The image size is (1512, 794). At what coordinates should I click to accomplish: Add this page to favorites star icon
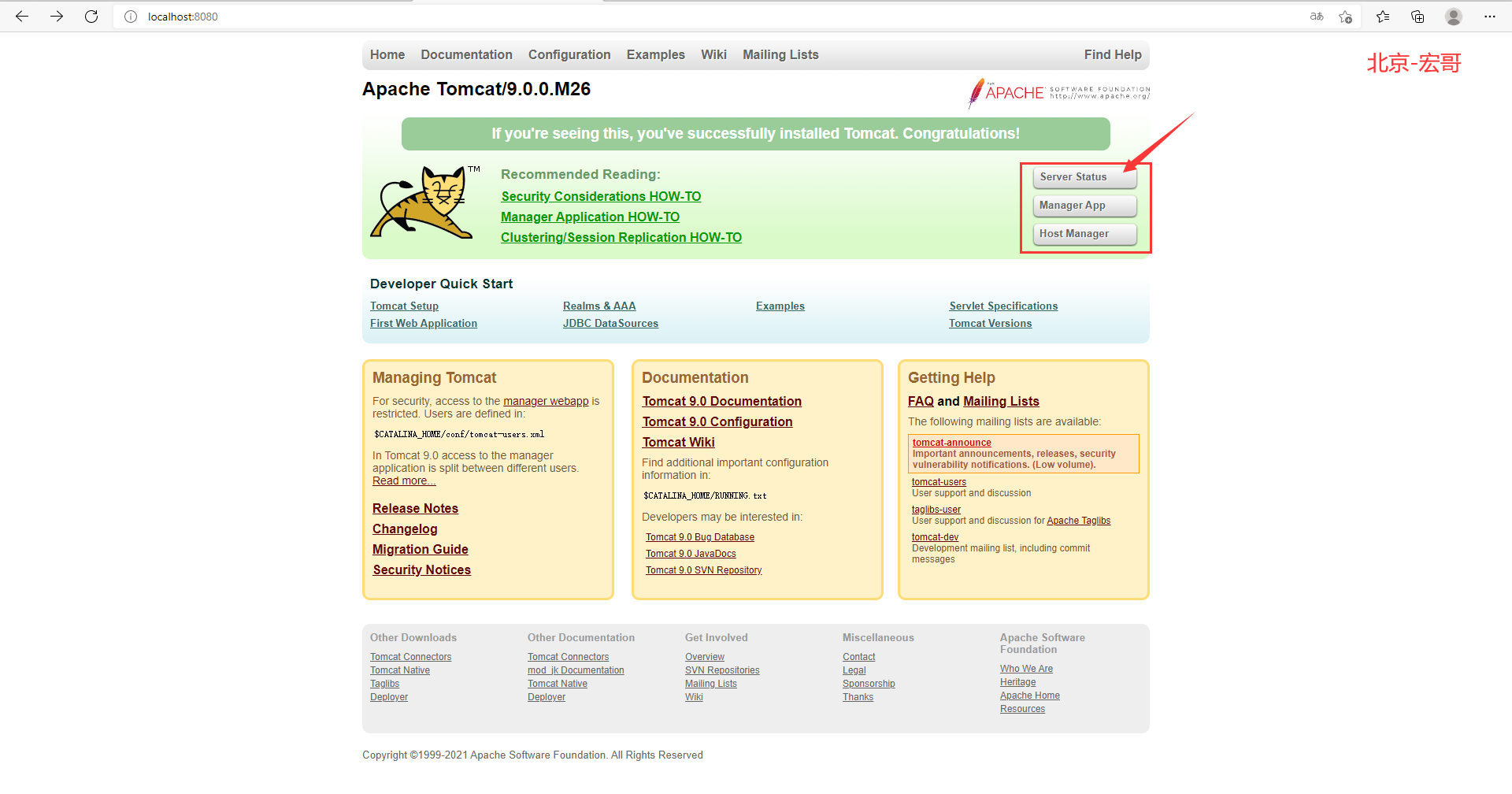pos(1345,17)
